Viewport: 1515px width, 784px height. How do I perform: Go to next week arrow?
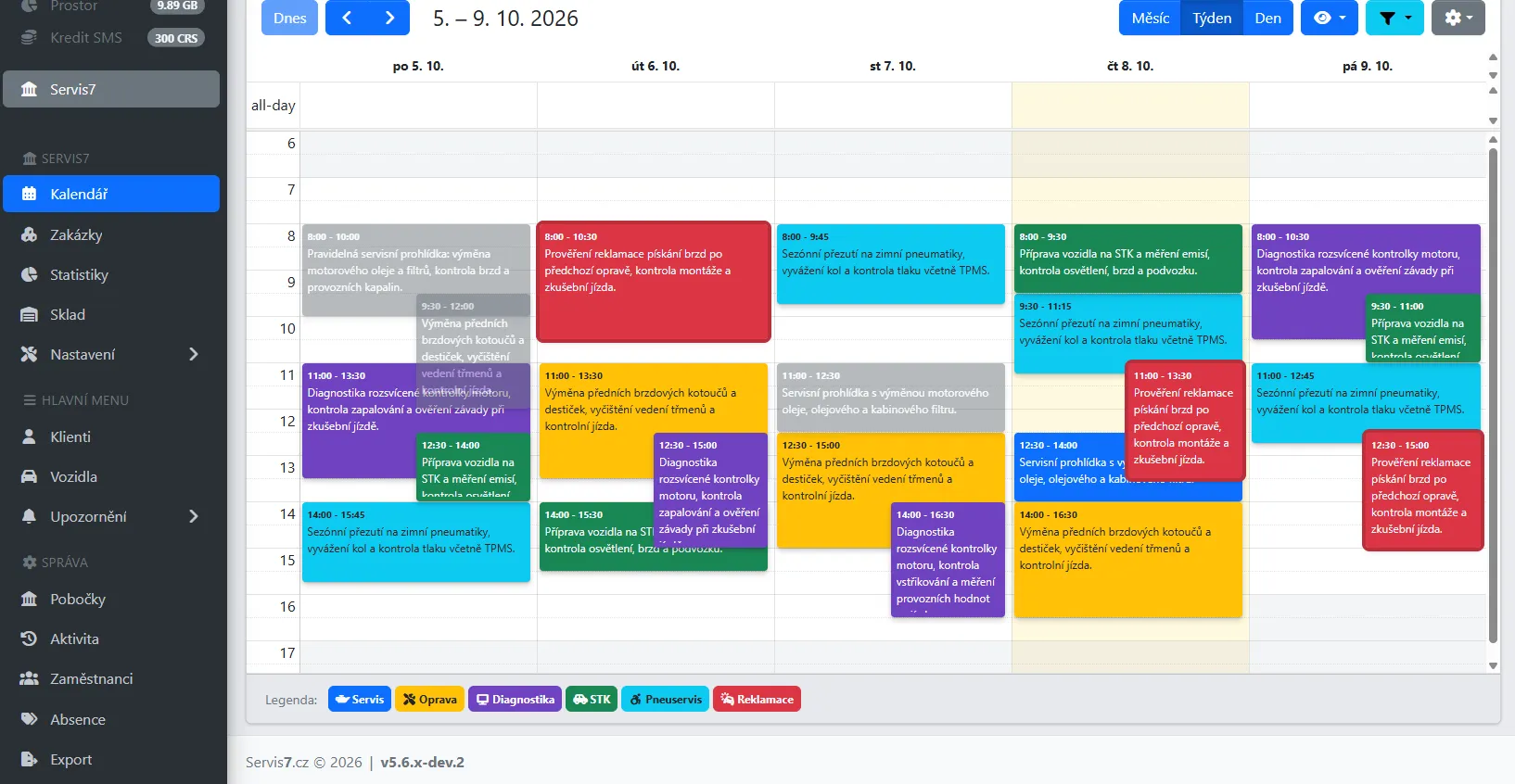point(388,18)
